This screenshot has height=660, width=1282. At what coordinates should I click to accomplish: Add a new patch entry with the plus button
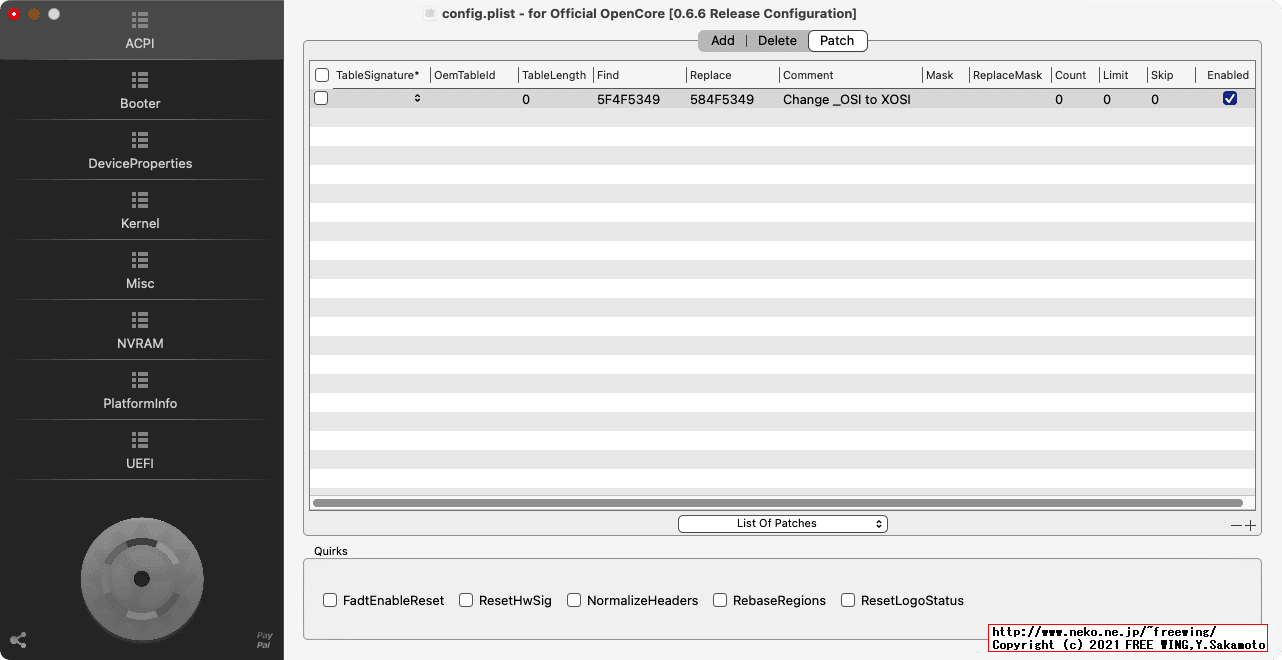(x=1251, y=524)
